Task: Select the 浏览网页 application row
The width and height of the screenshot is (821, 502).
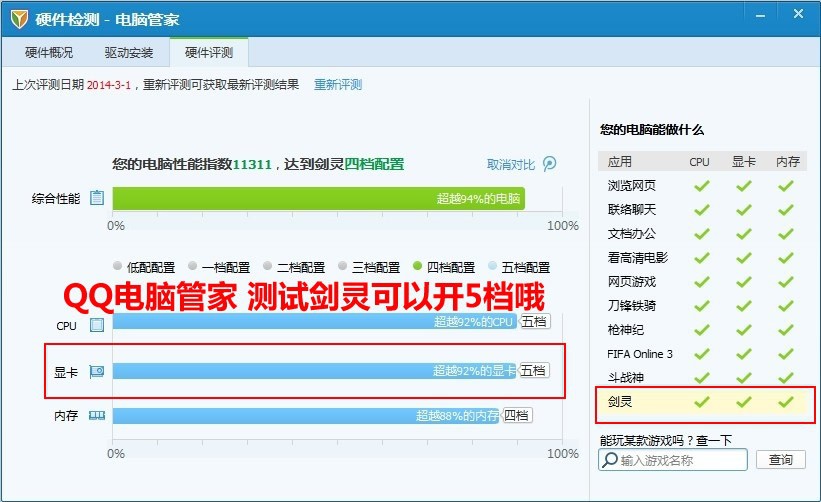Action: coord(702,185)
